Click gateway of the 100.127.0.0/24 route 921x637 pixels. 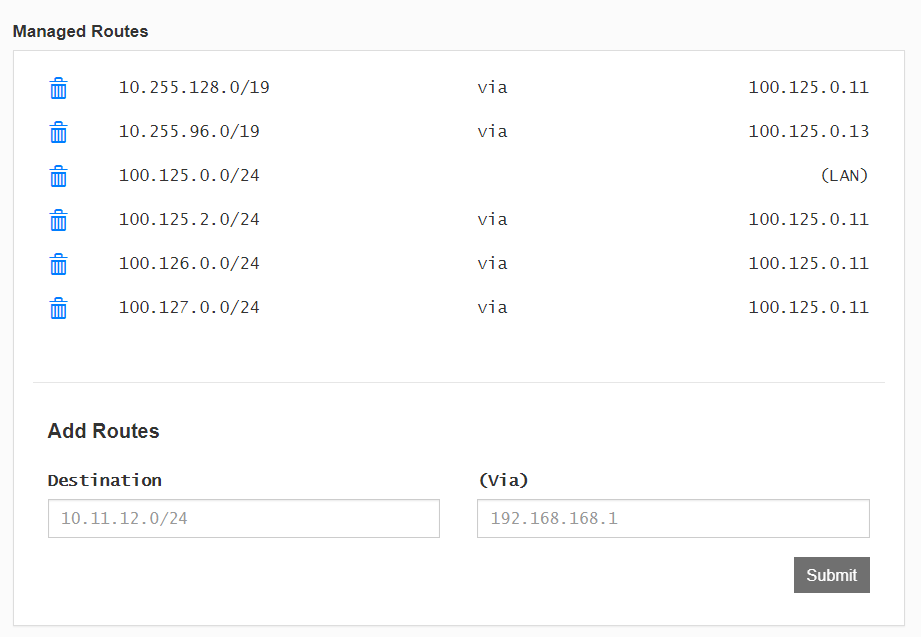809,308
